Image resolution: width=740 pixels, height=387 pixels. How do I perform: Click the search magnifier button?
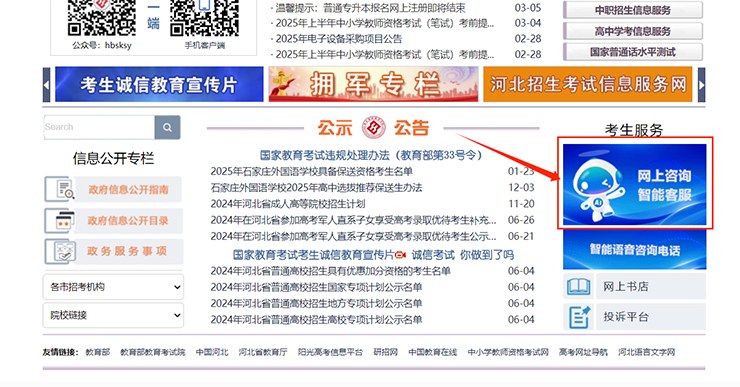(x=167, y=127)
